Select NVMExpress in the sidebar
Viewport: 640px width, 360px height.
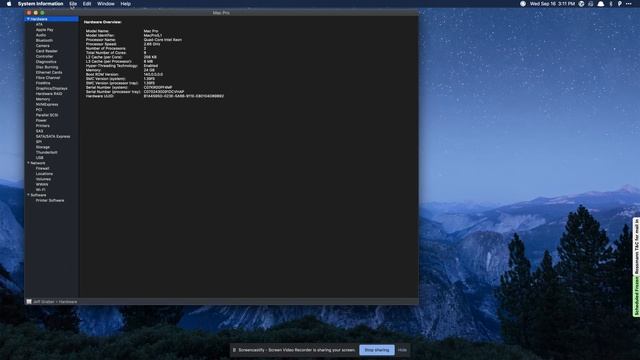47,104
